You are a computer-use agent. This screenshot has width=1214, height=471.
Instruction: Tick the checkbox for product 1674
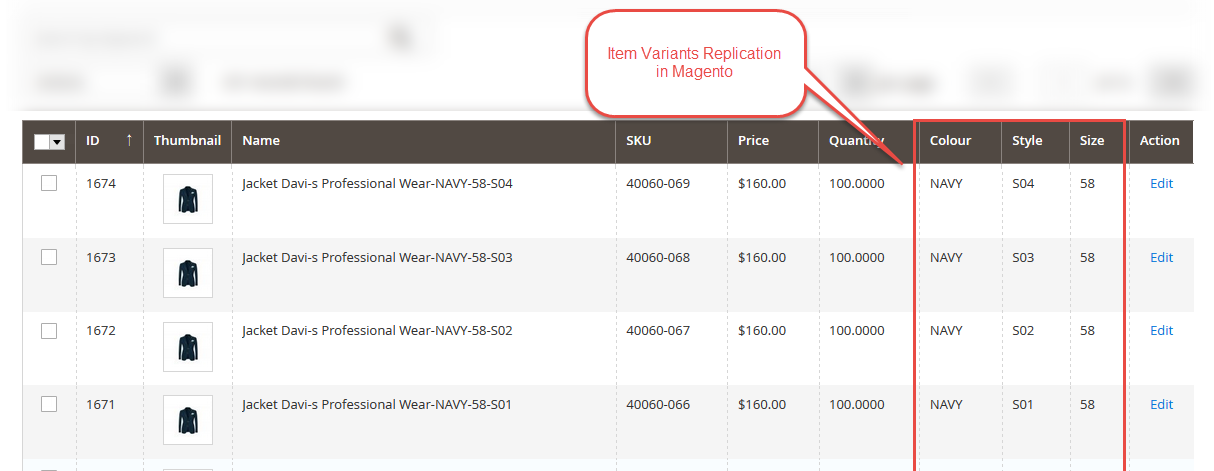click(49, 183)
